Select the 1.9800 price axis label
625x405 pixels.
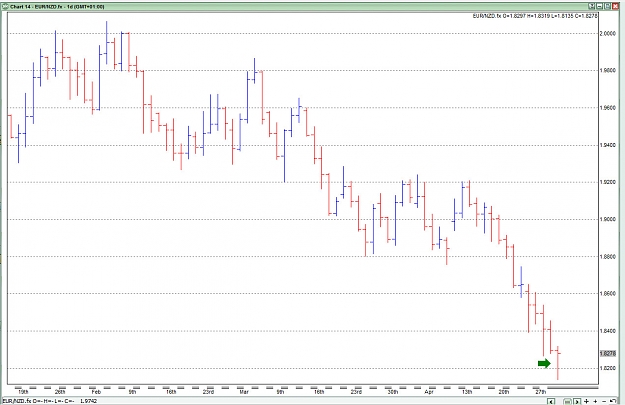(607, 71)
